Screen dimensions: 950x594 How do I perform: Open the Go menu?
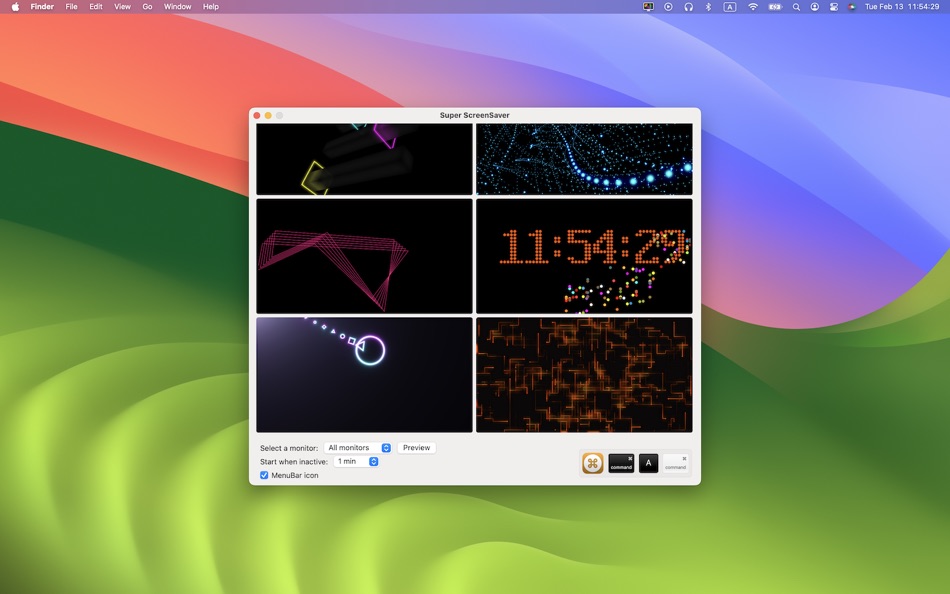point(147,7)
